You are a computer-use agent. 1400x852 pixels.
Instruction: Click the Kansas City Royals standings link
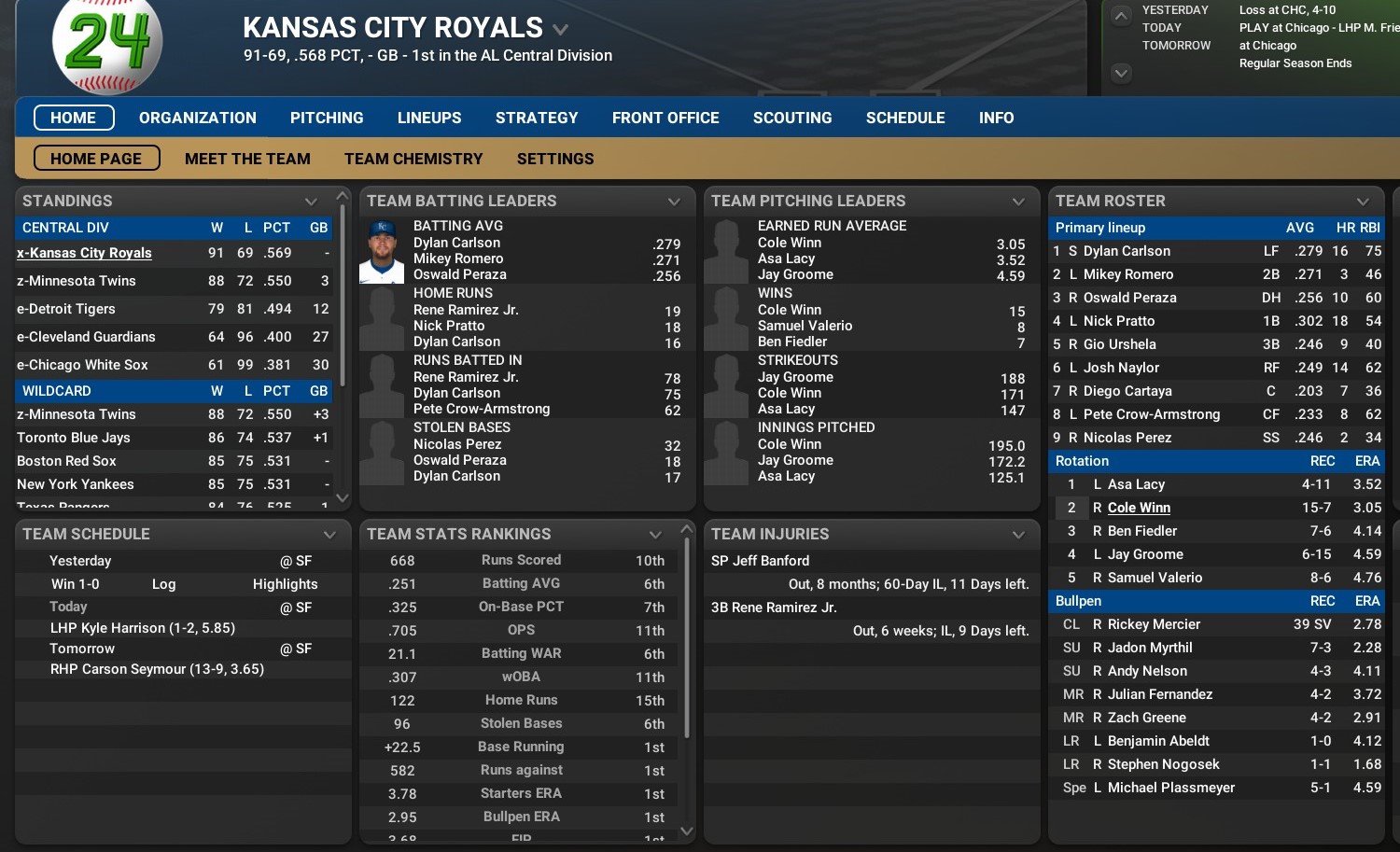click(x=84, y=253)
